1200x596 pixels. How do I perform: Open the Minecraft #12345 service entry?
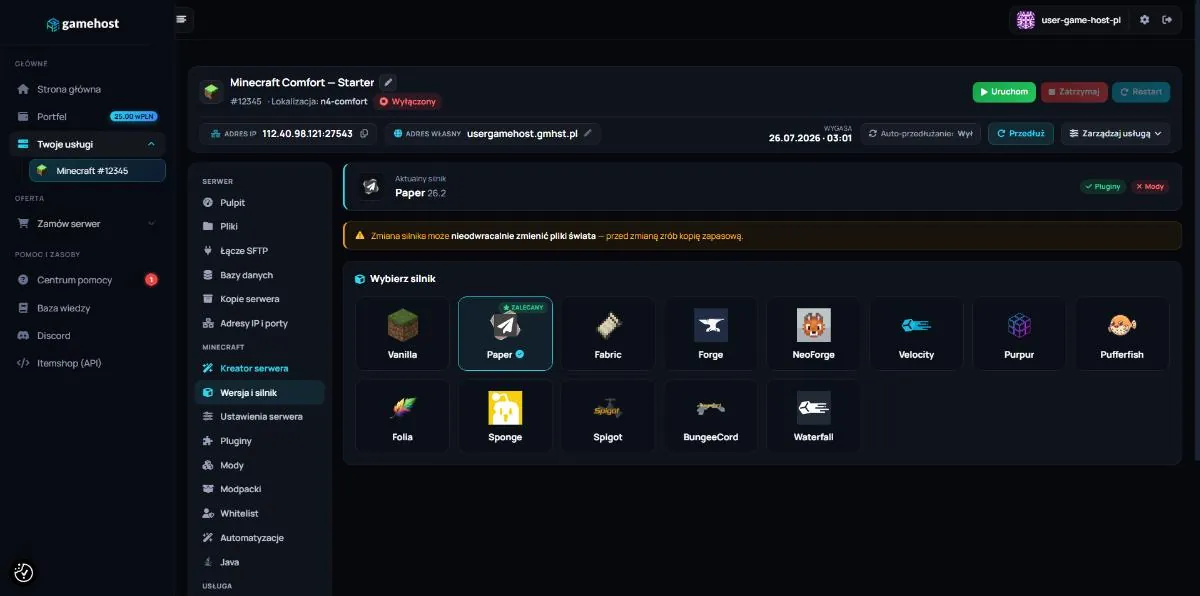[x=97, y=171]
